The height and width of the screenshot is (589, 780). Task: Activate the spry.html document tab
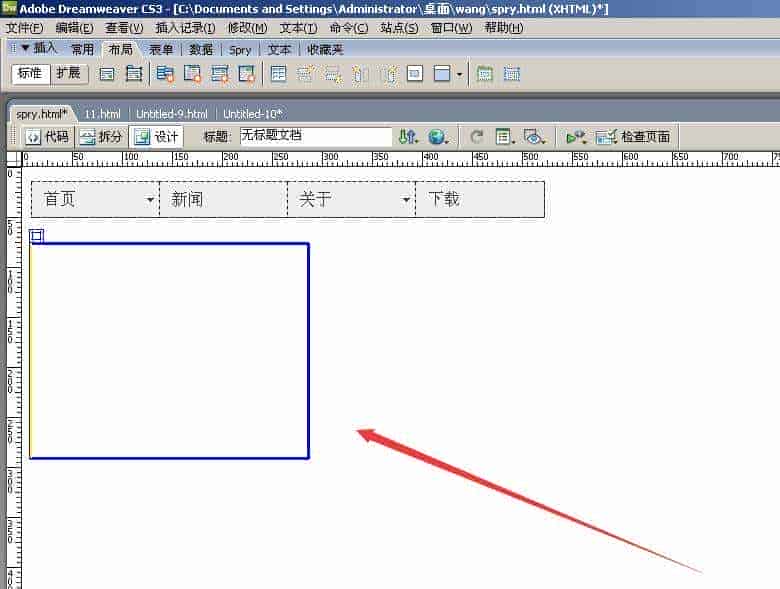[x=41, y=114]
